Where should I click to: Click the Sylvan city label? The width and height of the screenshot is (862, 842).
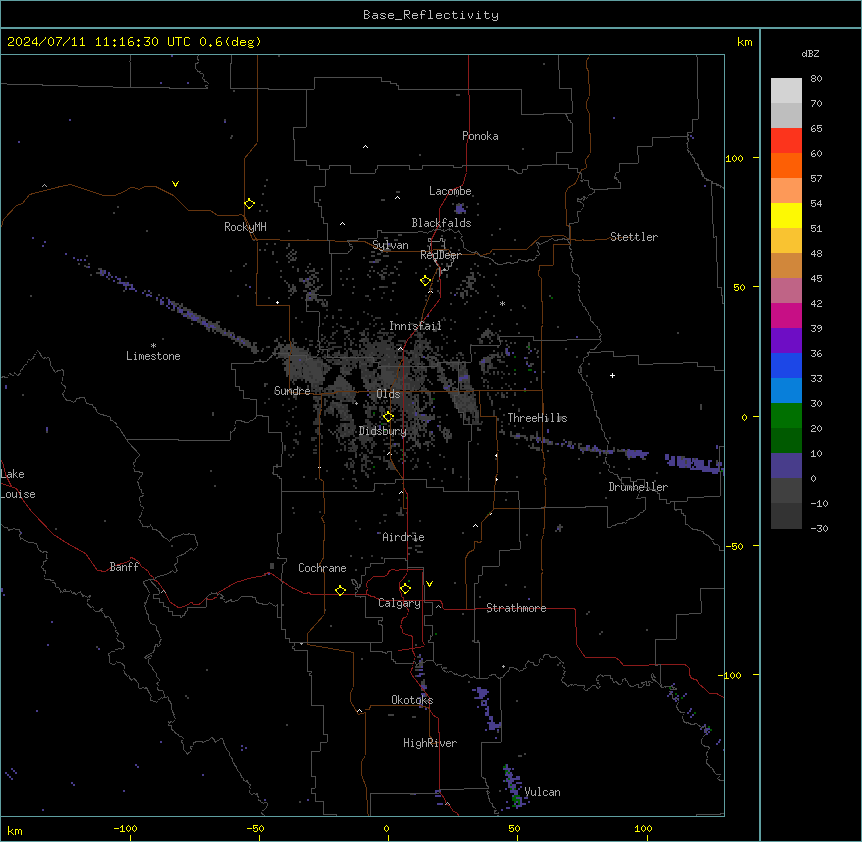[390, 245]
